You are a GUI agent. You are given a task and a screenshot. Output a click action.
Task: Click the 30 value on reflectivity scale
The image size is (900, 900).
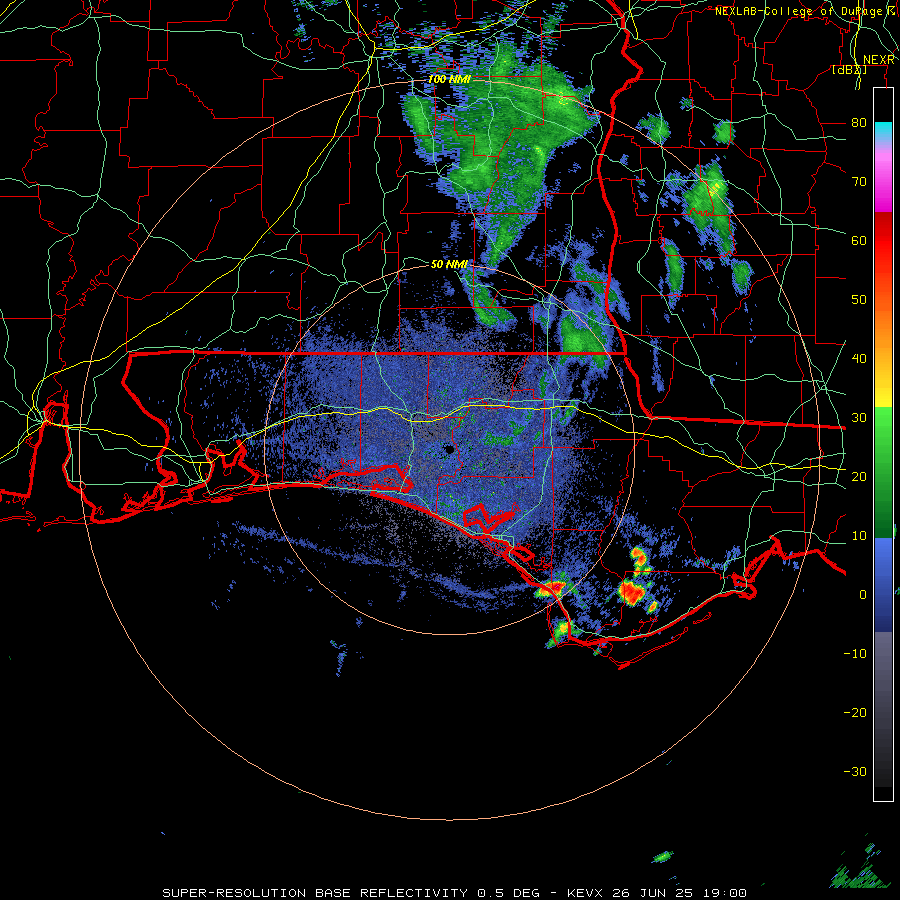[x=859, y=418]
